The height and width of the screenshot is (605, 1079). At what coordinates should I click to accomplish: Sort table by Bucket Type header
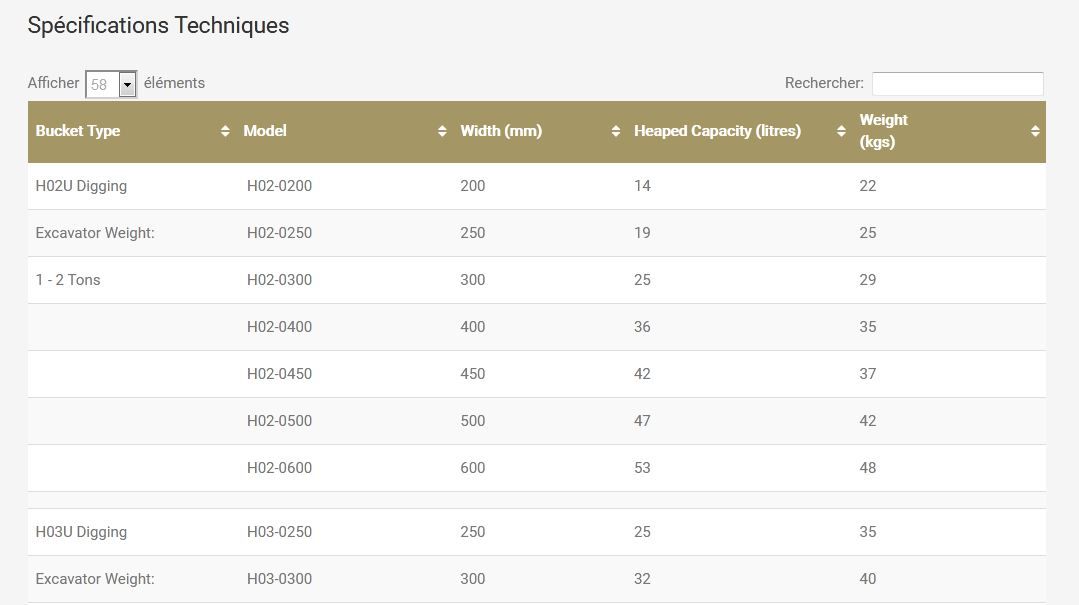(78, 131)
